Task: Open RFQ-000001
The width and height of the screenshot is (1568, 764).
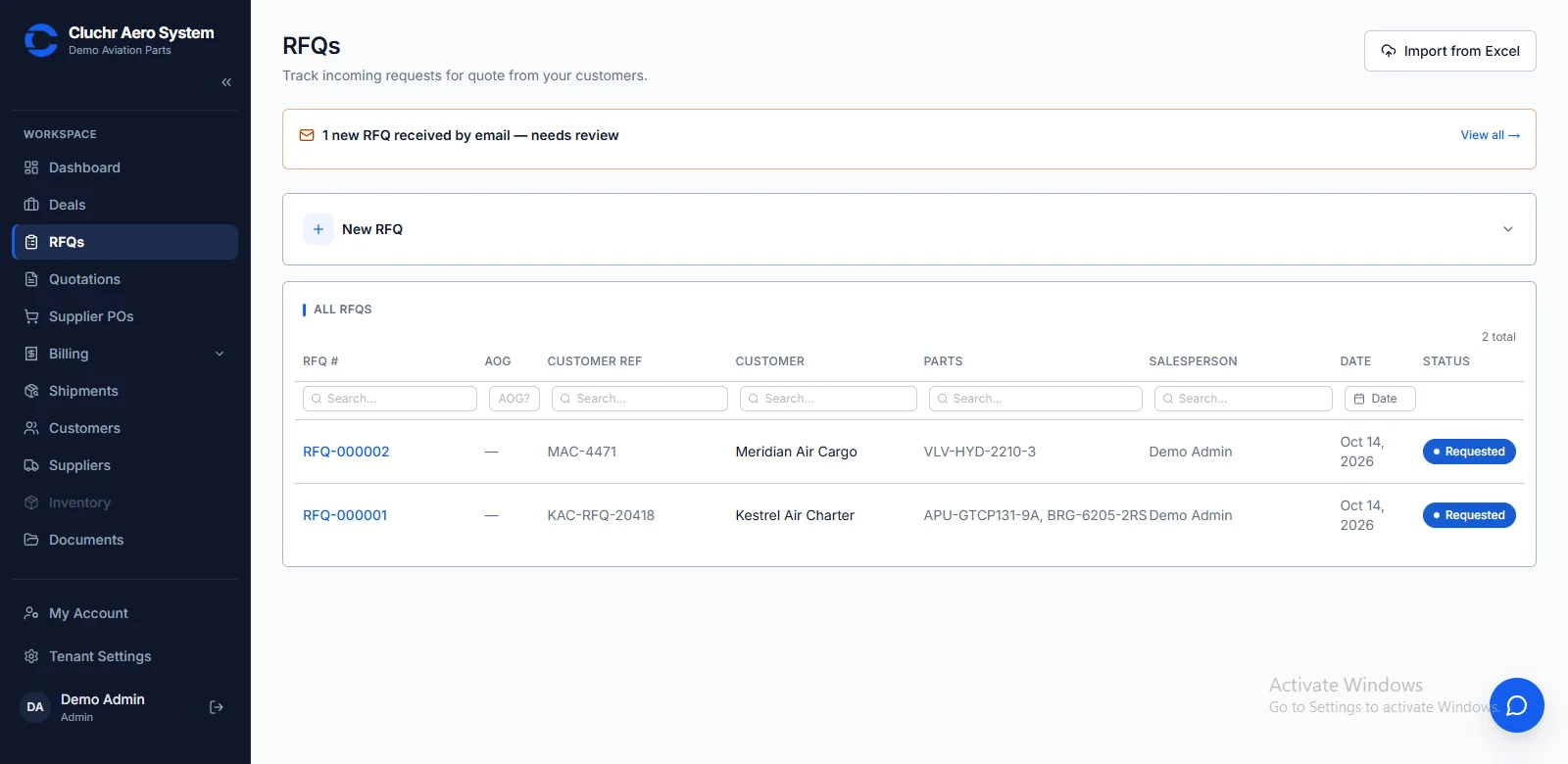Action: 345,515
